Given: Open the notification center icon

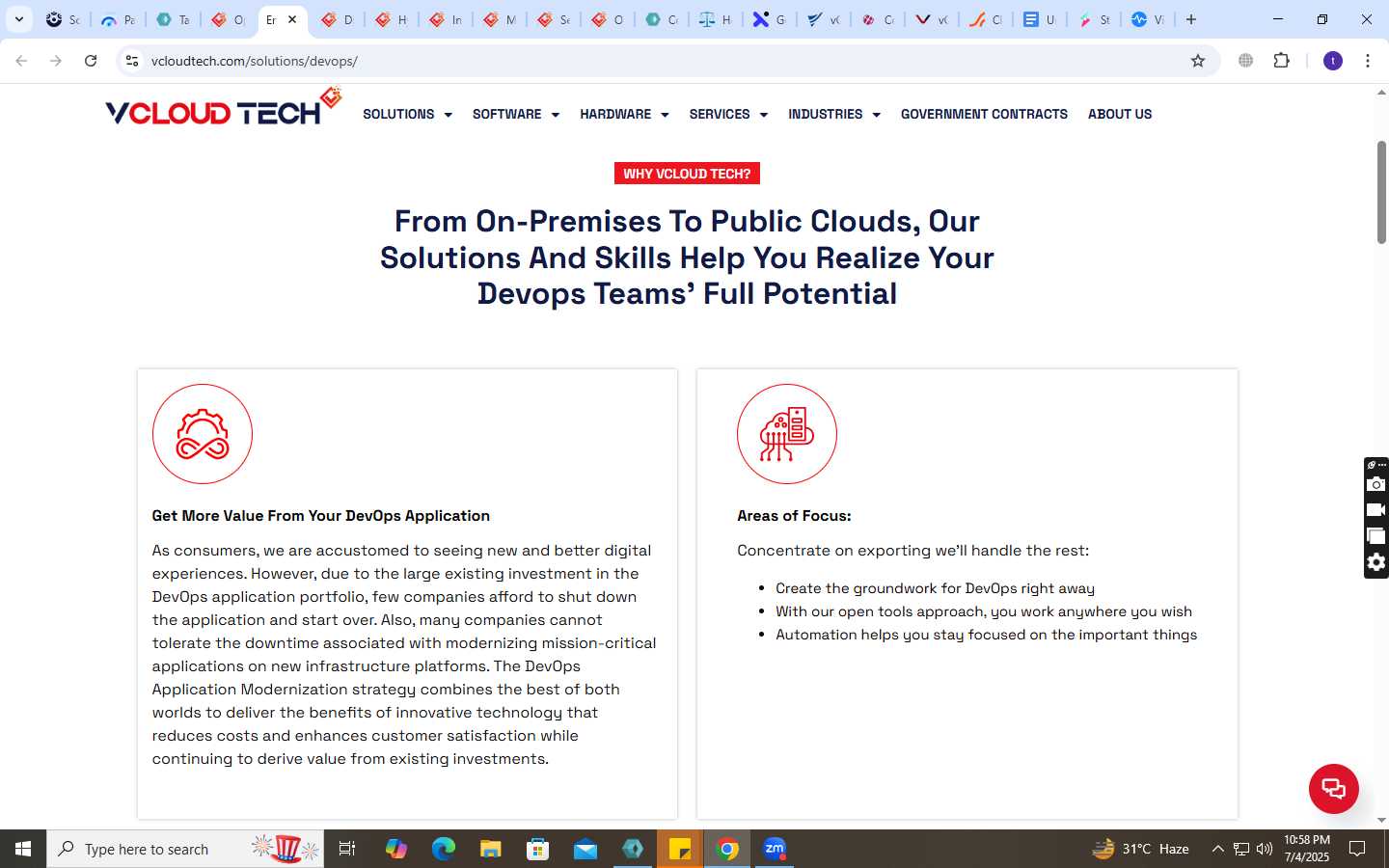Looking at the screenshot, I should pos(1357,849).
